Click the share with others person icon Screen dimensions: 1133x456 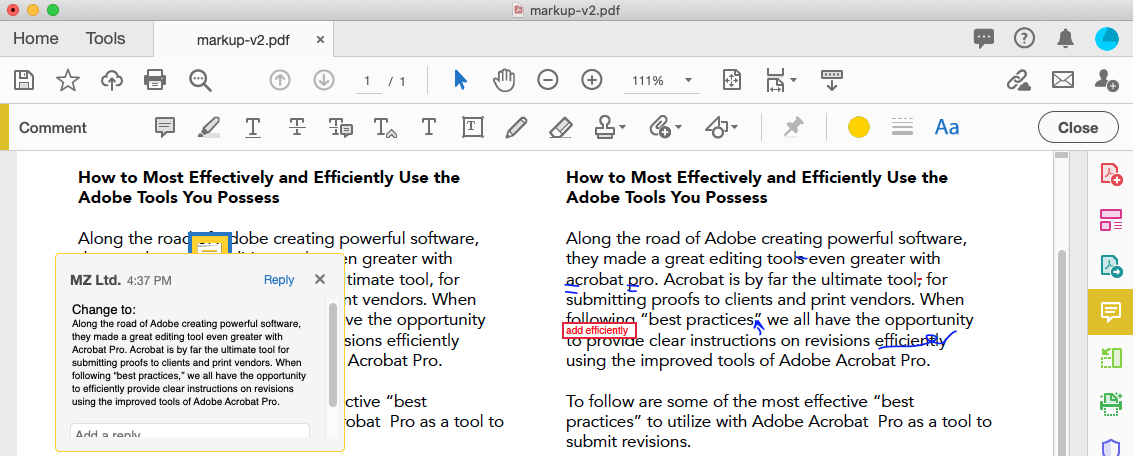tap(1106, 80)
